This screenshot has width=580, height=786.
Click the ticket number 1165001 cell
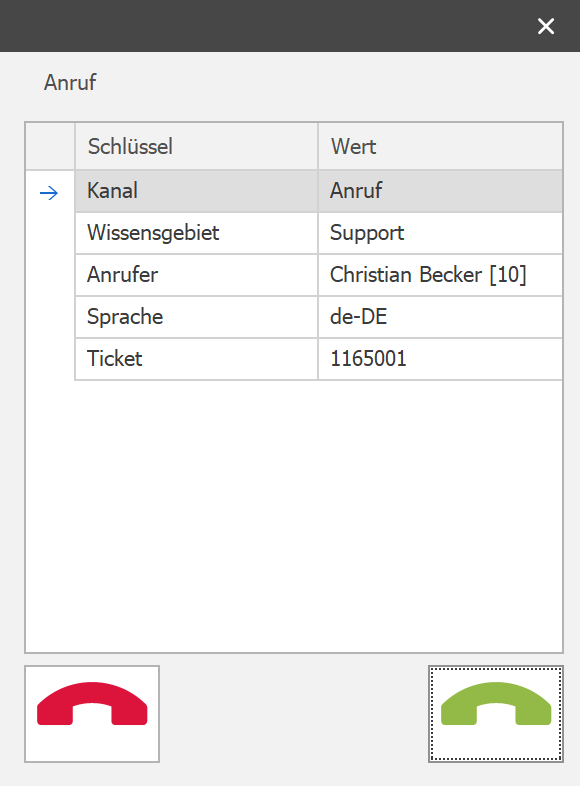(x=440, y=359)
